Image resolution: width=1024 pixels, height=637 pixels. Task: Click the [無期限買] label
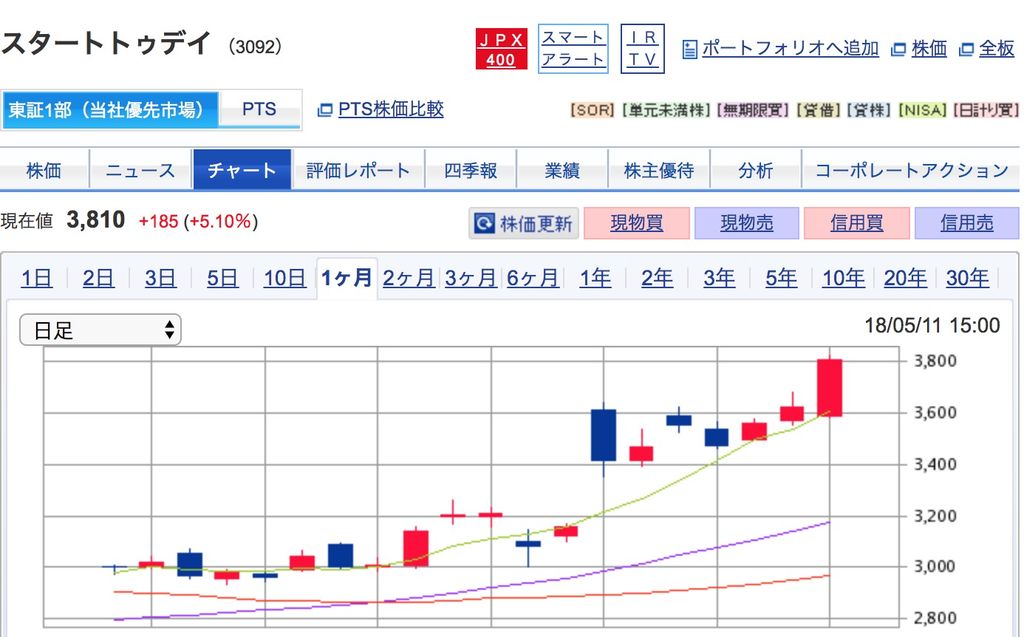(753, 110)
